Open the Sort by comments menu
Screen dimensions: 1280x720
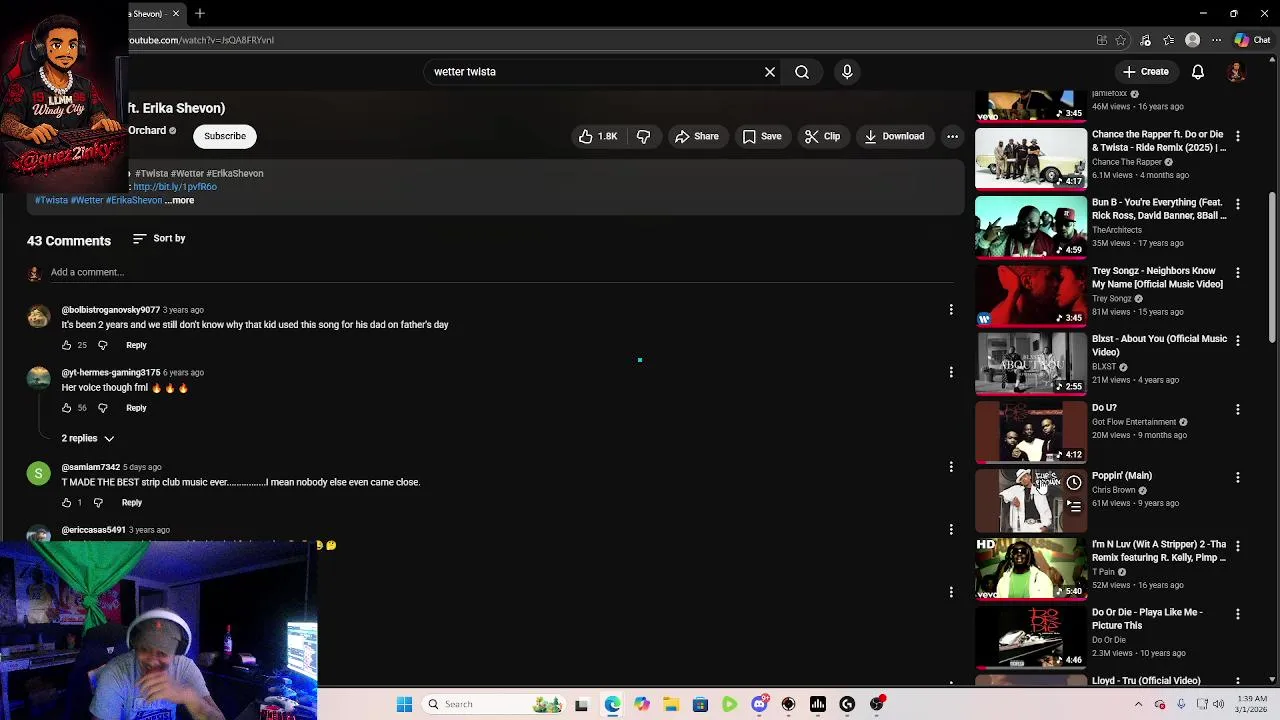(x=159, y=238)
